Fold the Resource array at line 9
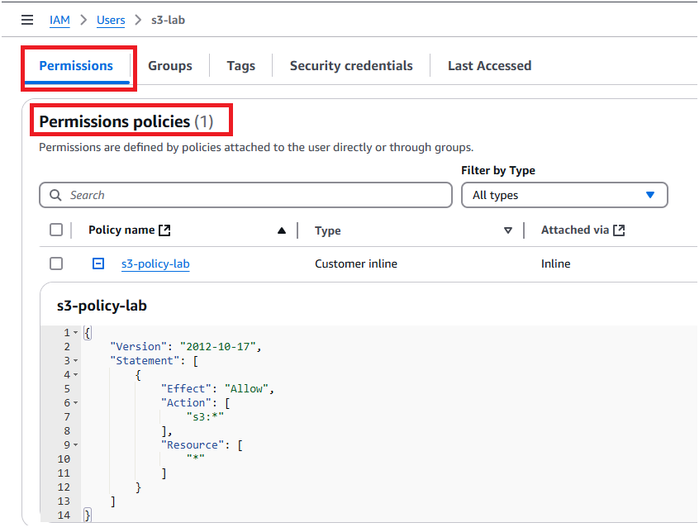699x527 pixels. click(x=75, y=445)
